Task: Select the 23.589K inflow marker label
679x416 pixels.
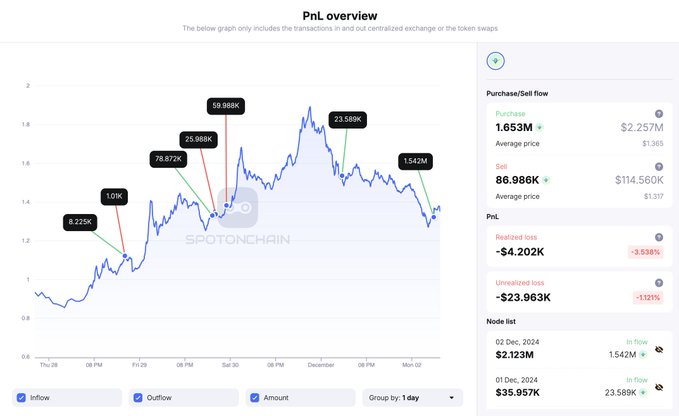Action: click(x=348, y=119)
